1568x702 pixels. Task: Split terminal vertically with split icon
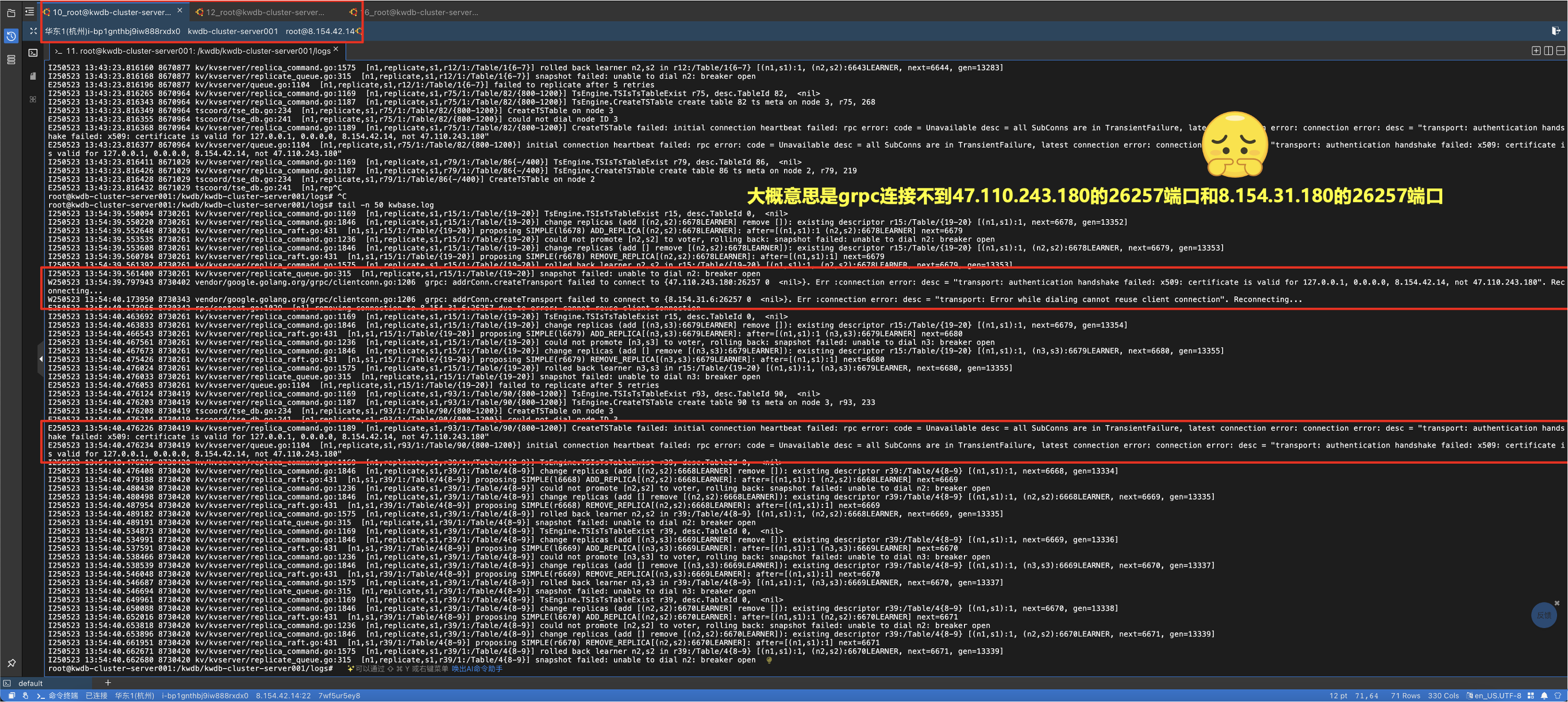point(1548,51)
